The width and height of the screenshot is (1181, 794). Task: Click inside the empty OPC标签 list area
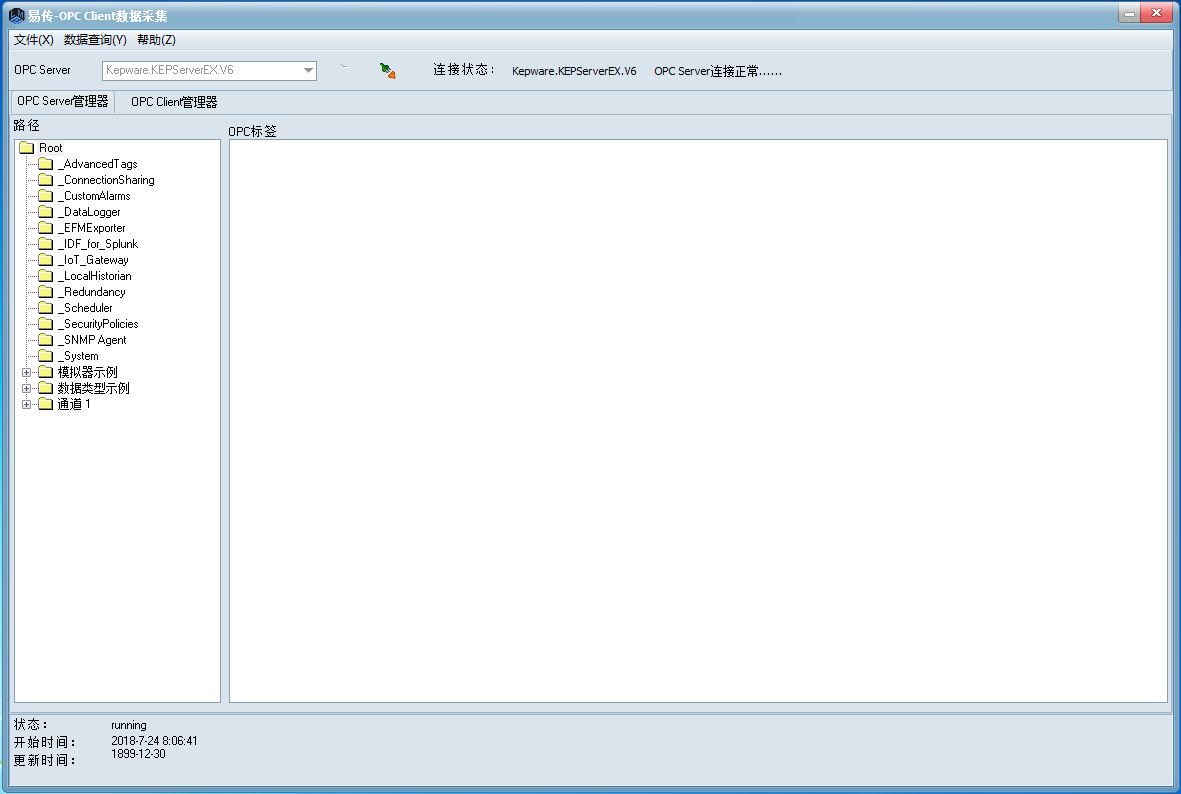pos(697,420)
